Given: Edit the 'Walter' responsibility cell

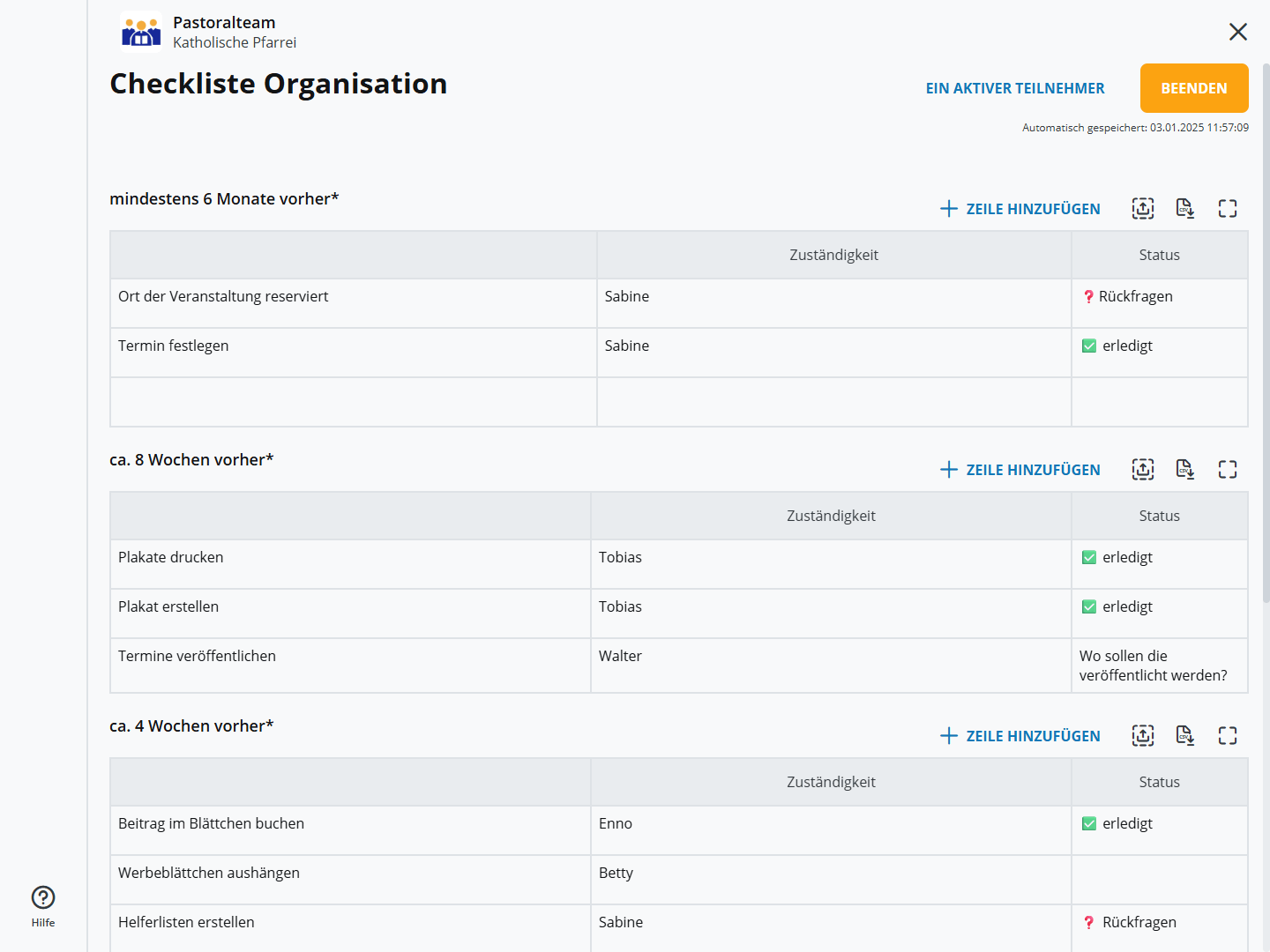Looking at the screenshot, I should click(830, 665).
